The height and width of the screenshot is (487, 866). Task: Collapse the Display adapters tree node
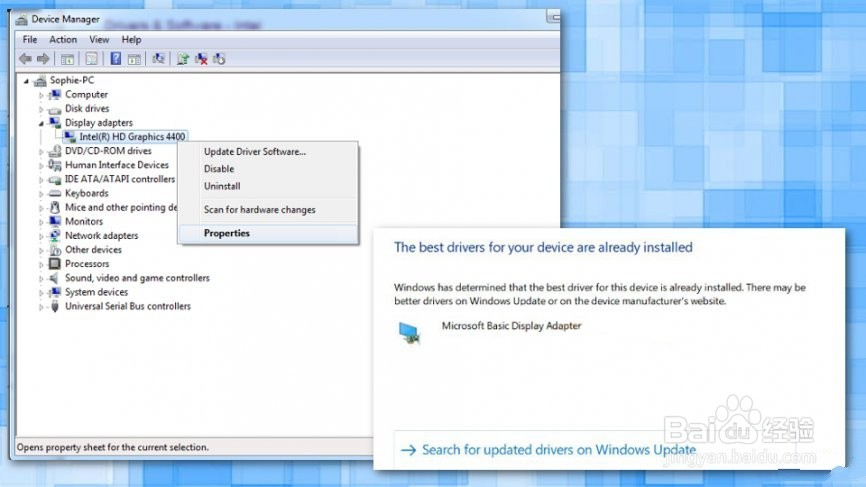[41, 123]
